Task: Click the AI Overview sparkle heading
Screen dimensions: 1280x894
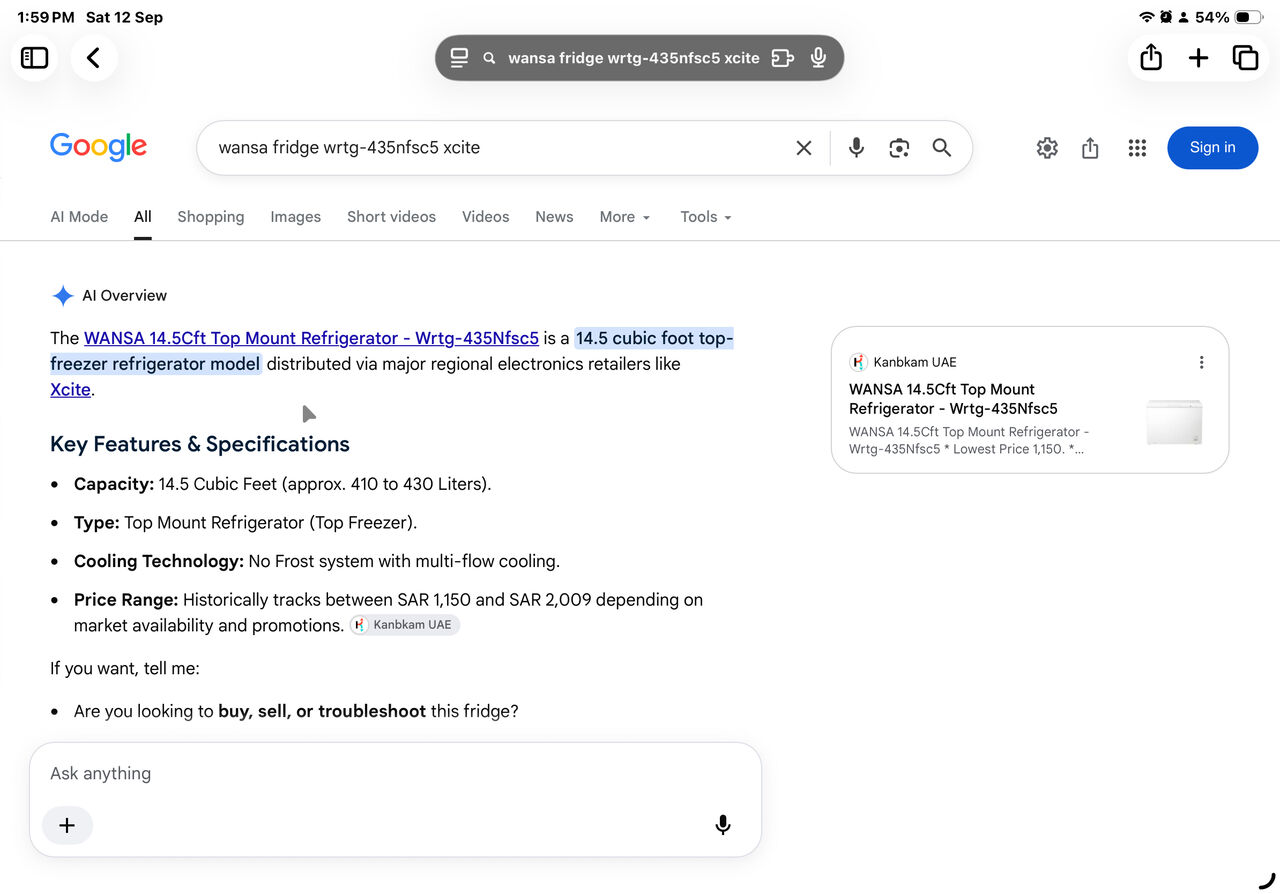Action: 109,296
